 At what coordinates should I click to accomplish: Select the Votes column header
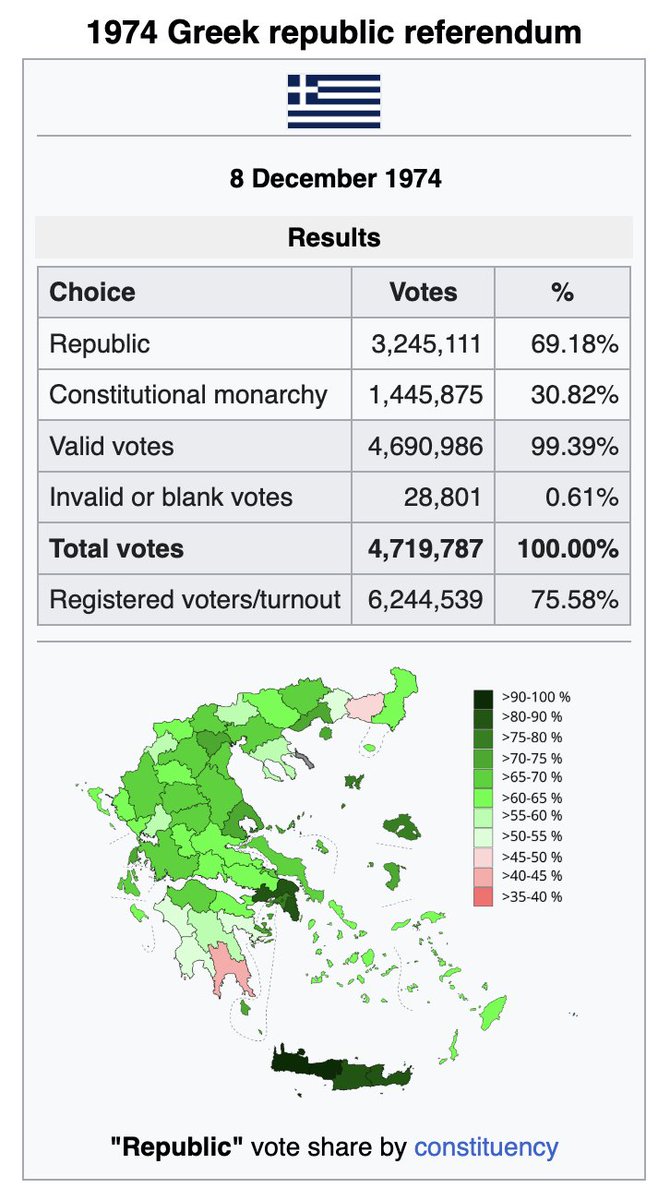[x=423, y=292]
